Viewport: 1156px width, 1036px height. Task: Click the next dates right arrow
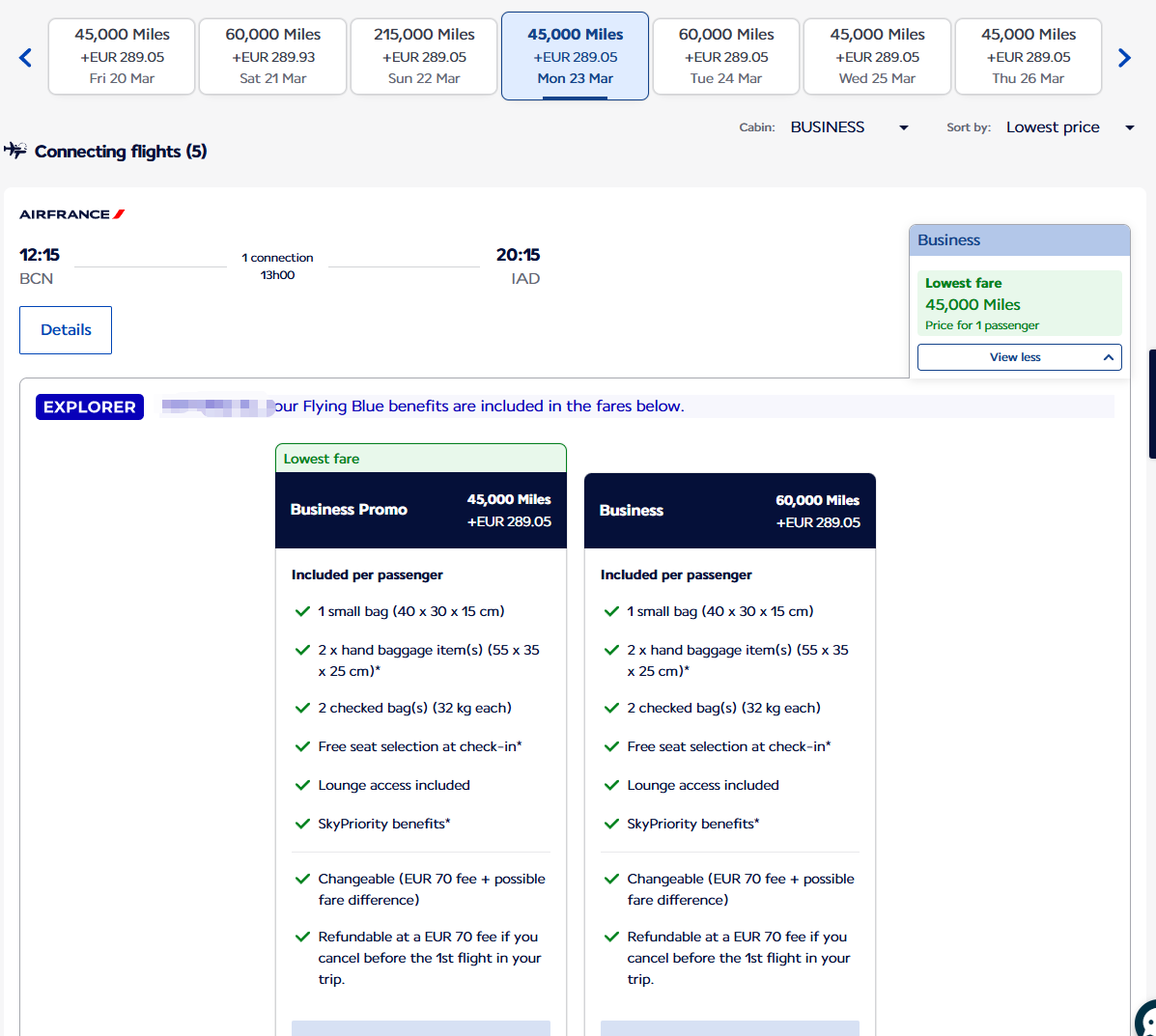1124,58
